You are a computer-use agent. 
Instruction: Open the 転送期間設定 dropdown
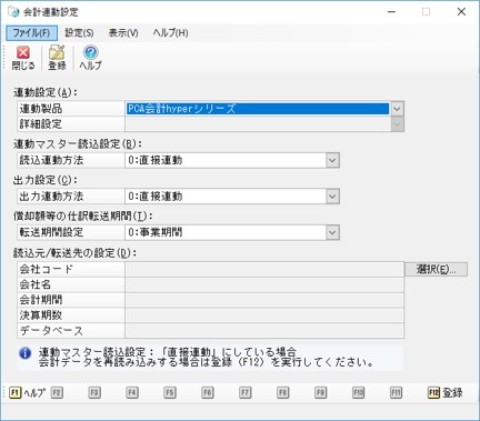click(x=332, y=232)
